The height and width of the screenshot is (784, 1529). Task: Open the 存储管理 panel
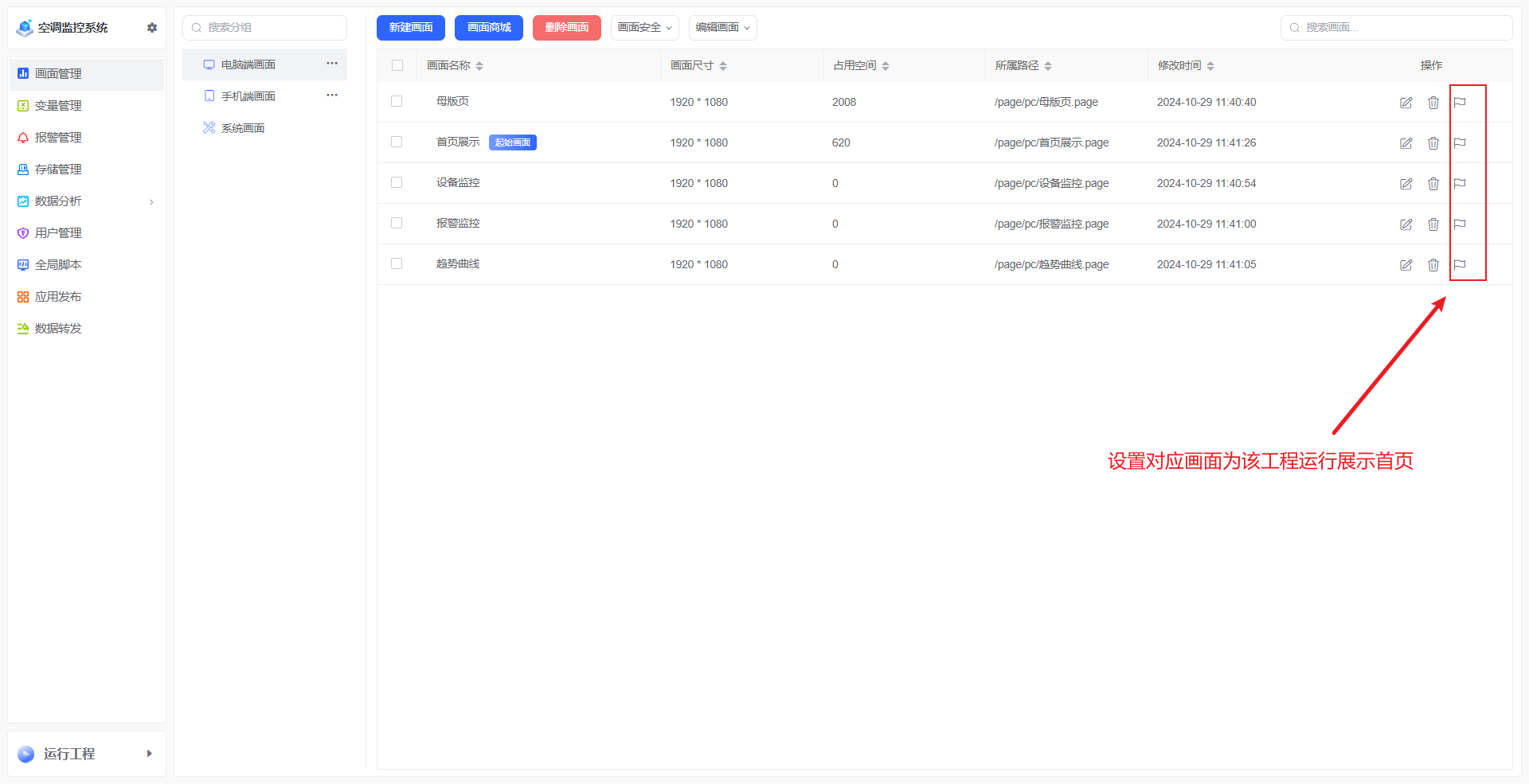[x=57, y=169]
